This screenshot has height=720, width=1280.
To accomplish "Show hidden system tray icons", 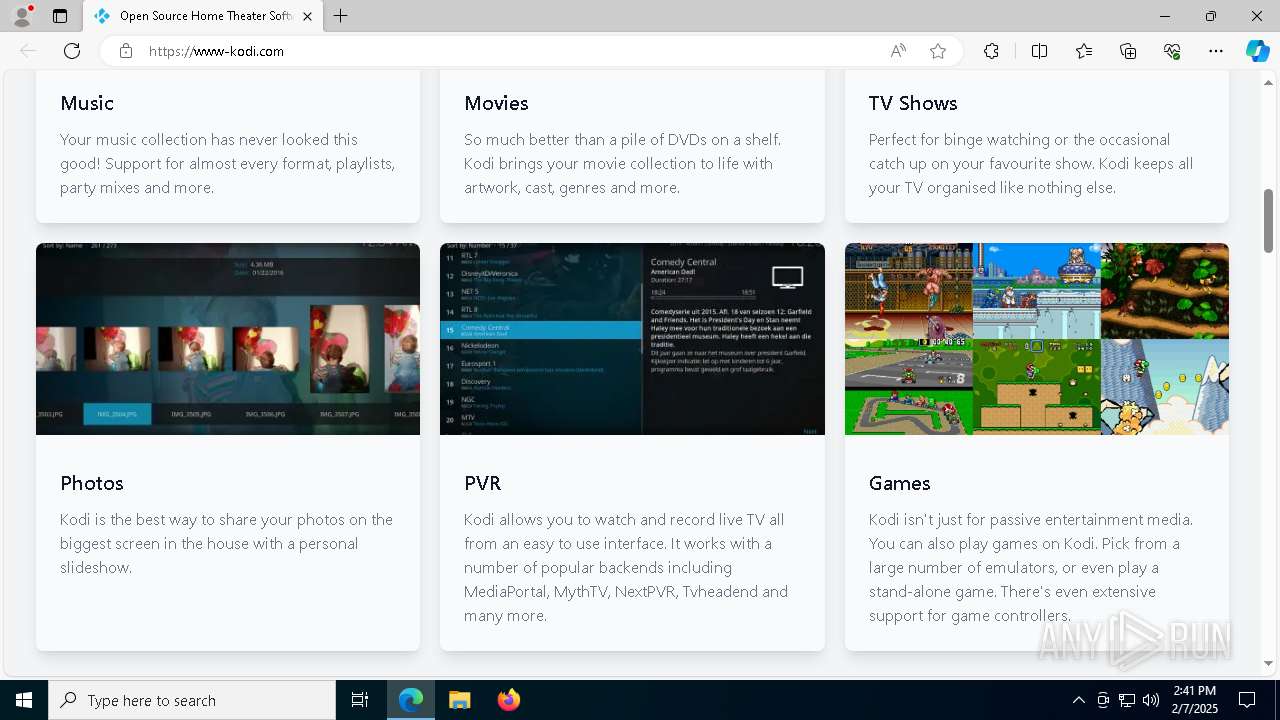I will point(1078,700).
